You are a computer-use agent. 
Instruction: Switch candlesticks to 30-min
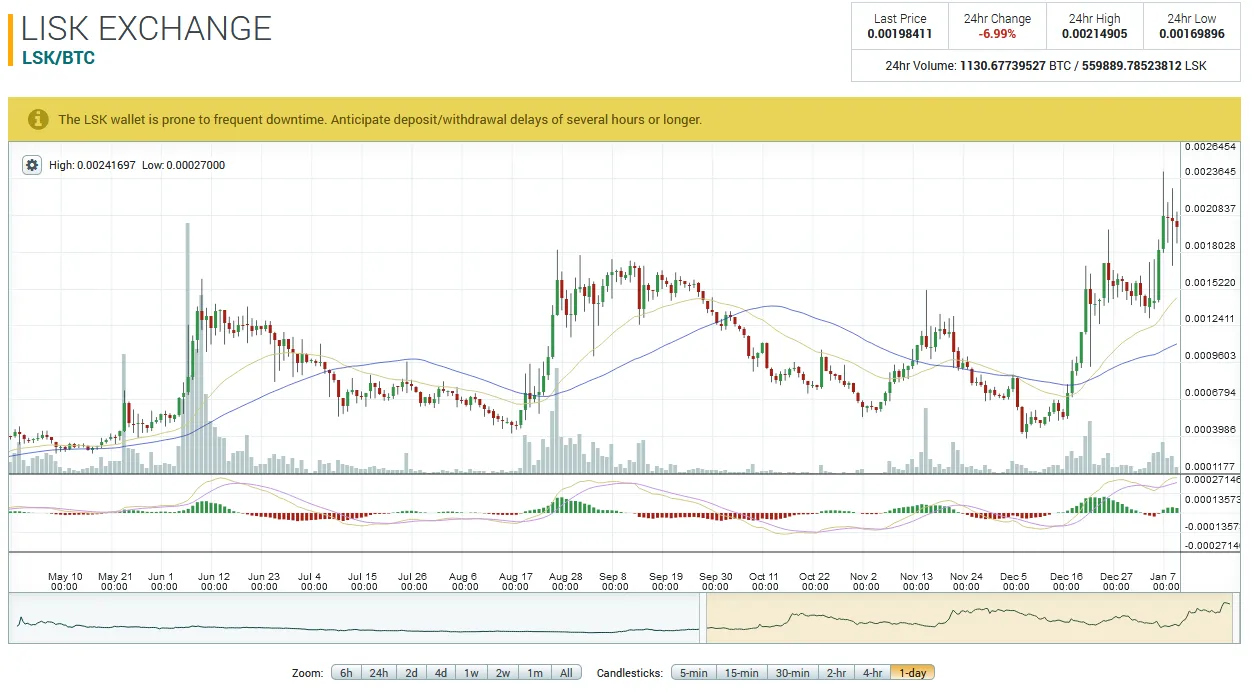[x=792, y=673]
